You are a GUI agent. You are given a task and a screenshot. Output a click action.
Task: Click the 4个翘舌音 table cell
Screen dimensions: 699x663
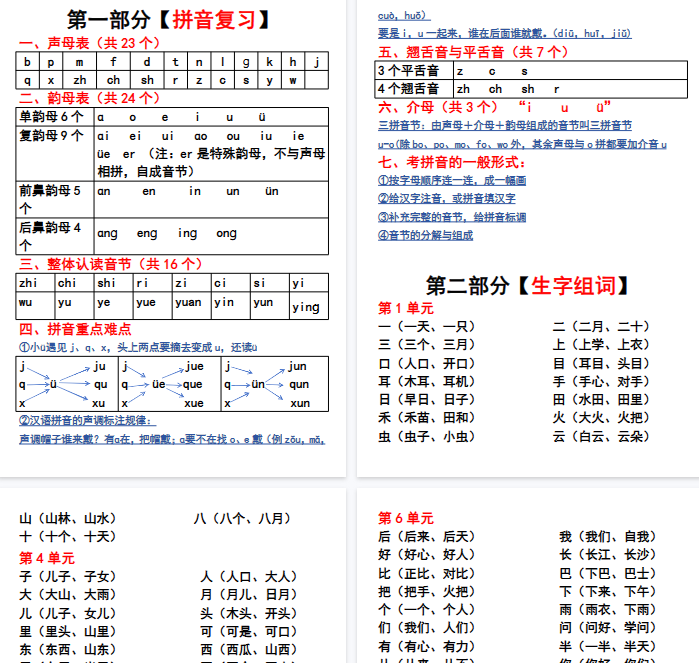(x=408, y=89)
